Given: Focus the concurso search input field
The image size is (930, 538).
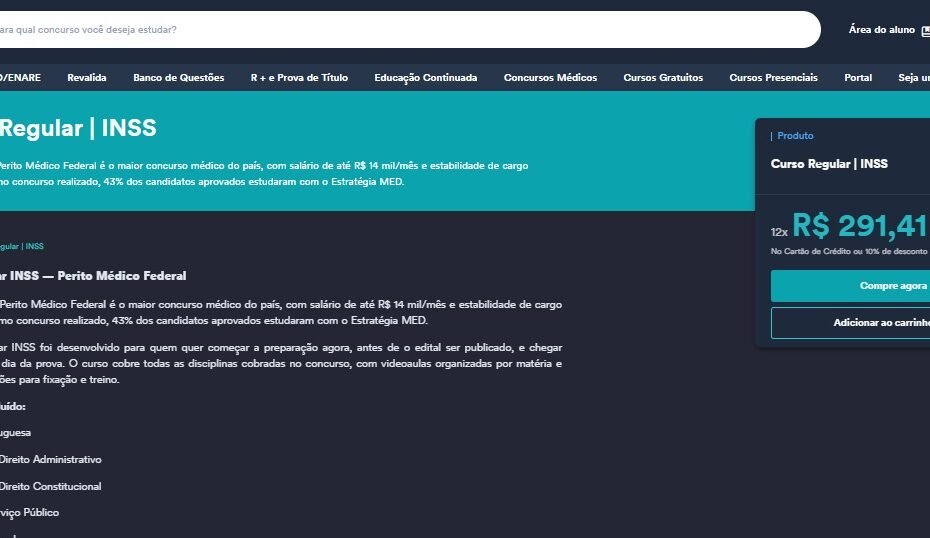Looking at the screenshot, I should pos(409,30).
